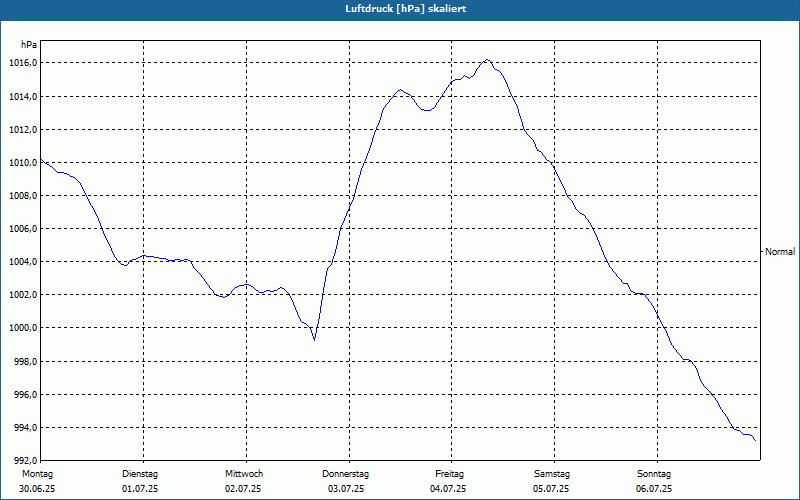Screen dimensions: 800x500
Task: Click the '992,0' axis value
Action: [26, 461]
